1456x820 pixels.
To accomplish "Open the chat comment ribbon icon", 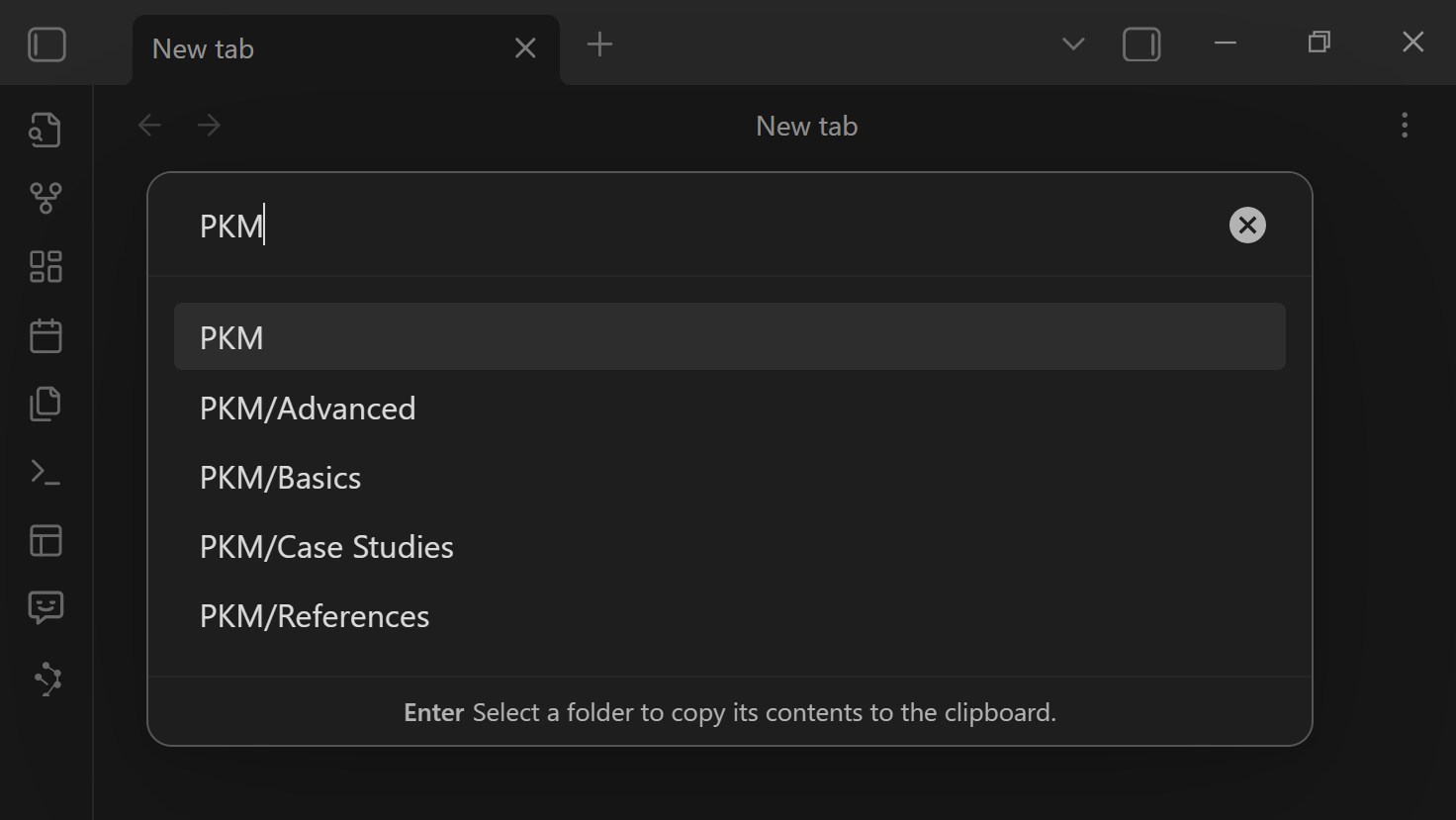I will [45, 607].
